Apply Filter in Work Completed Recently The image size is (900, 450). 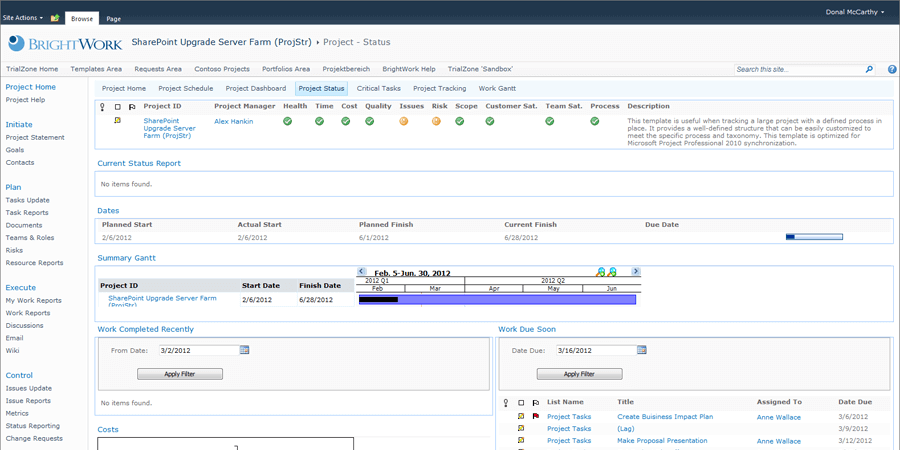click(x=180, y=374)
